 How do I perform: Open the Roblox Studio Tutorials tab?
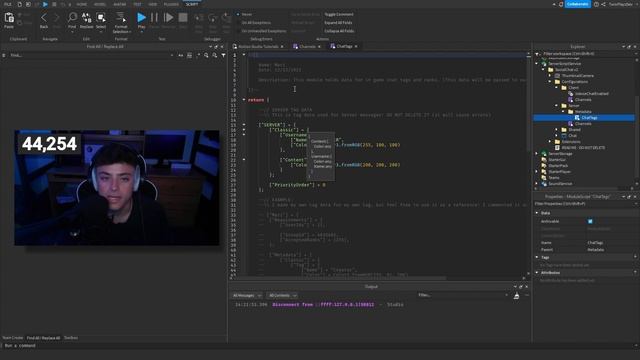258,47
